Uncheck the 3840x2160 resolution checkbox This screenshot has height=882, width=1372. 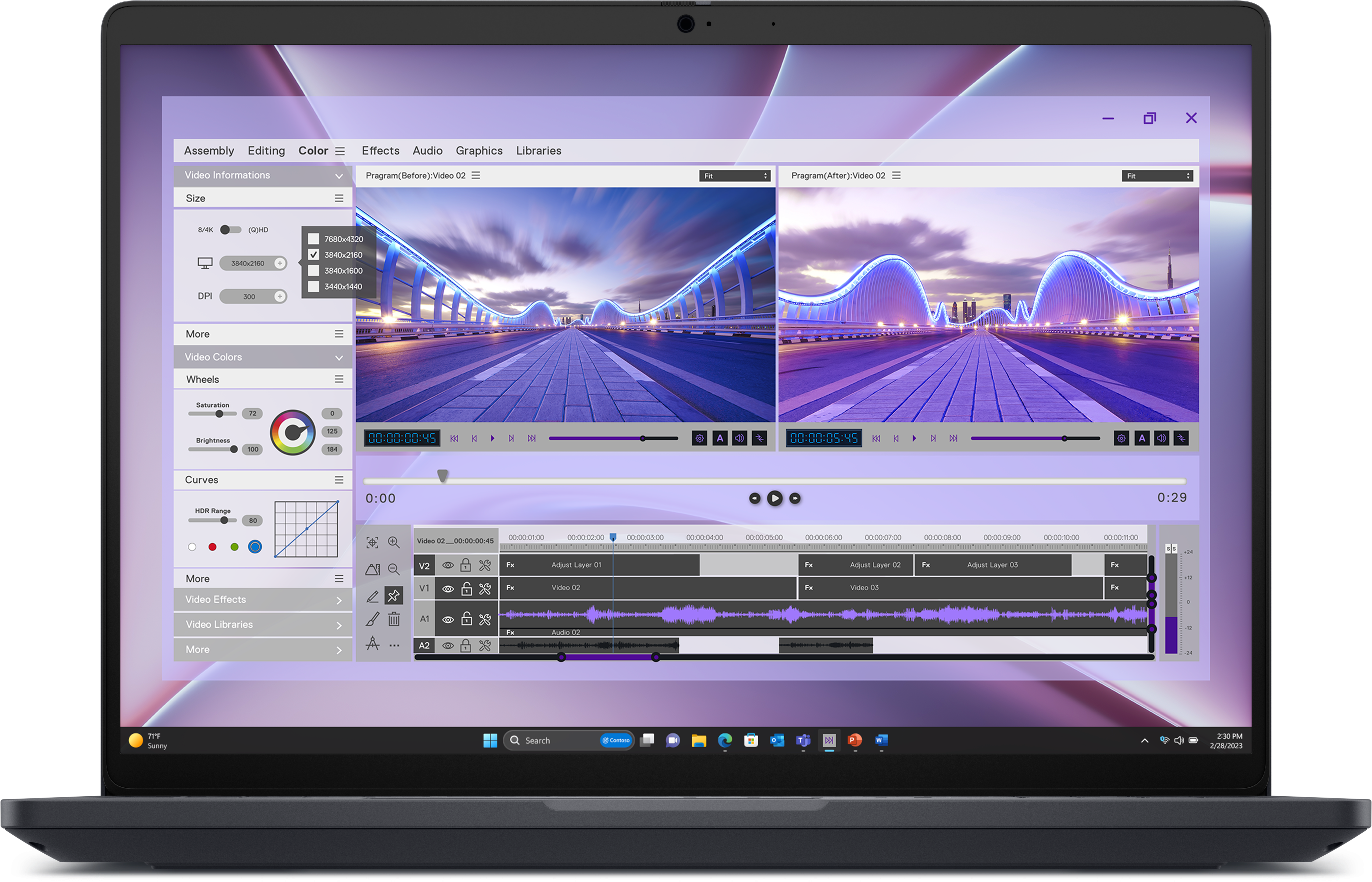pyautogui.click(x=314, y=255)
